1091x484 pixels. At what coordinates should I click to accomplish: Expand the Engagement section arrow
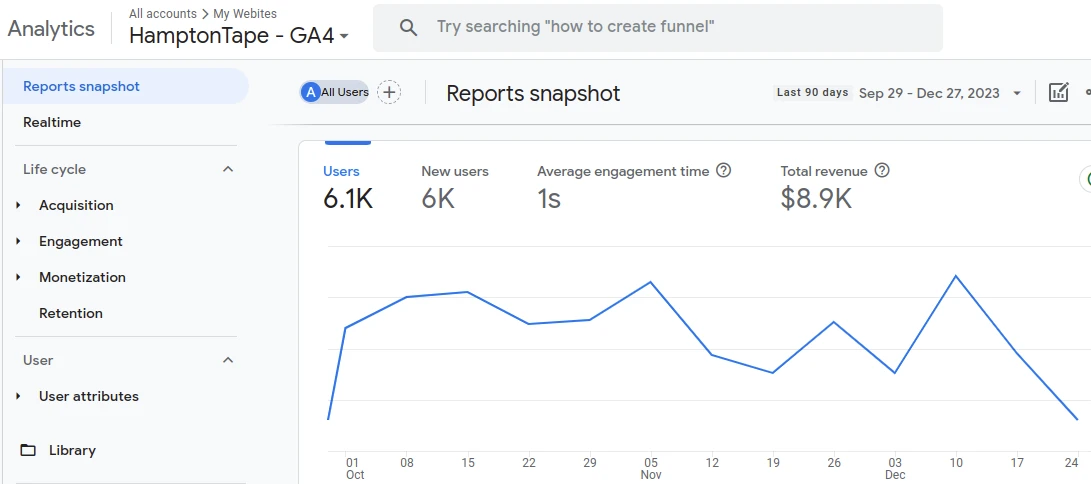[19, 241]
